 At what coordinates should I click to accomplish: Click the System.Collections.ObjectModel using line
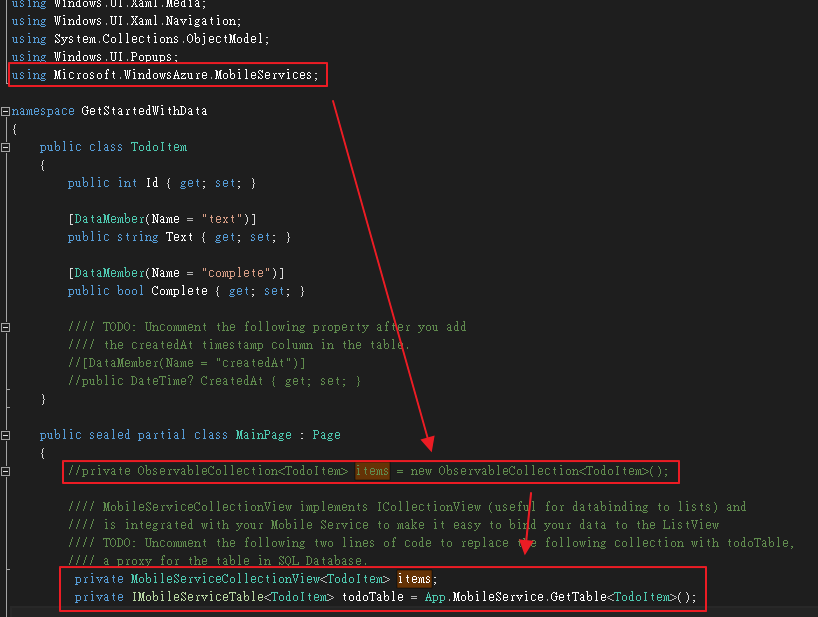click(x=140, y=39)
